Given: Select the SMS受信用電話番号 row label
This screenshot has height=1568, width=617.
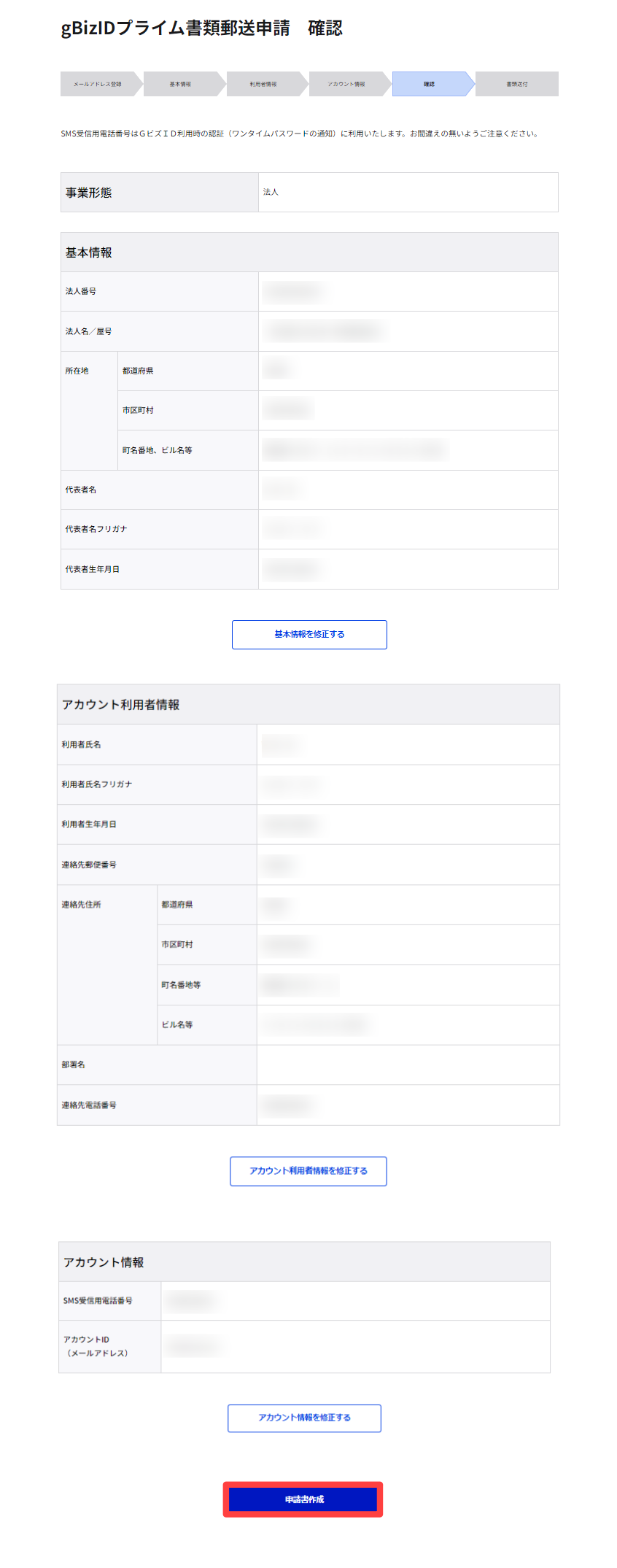Looking at the screenshot, I should pyautogui.click(x=98, y=1300).
